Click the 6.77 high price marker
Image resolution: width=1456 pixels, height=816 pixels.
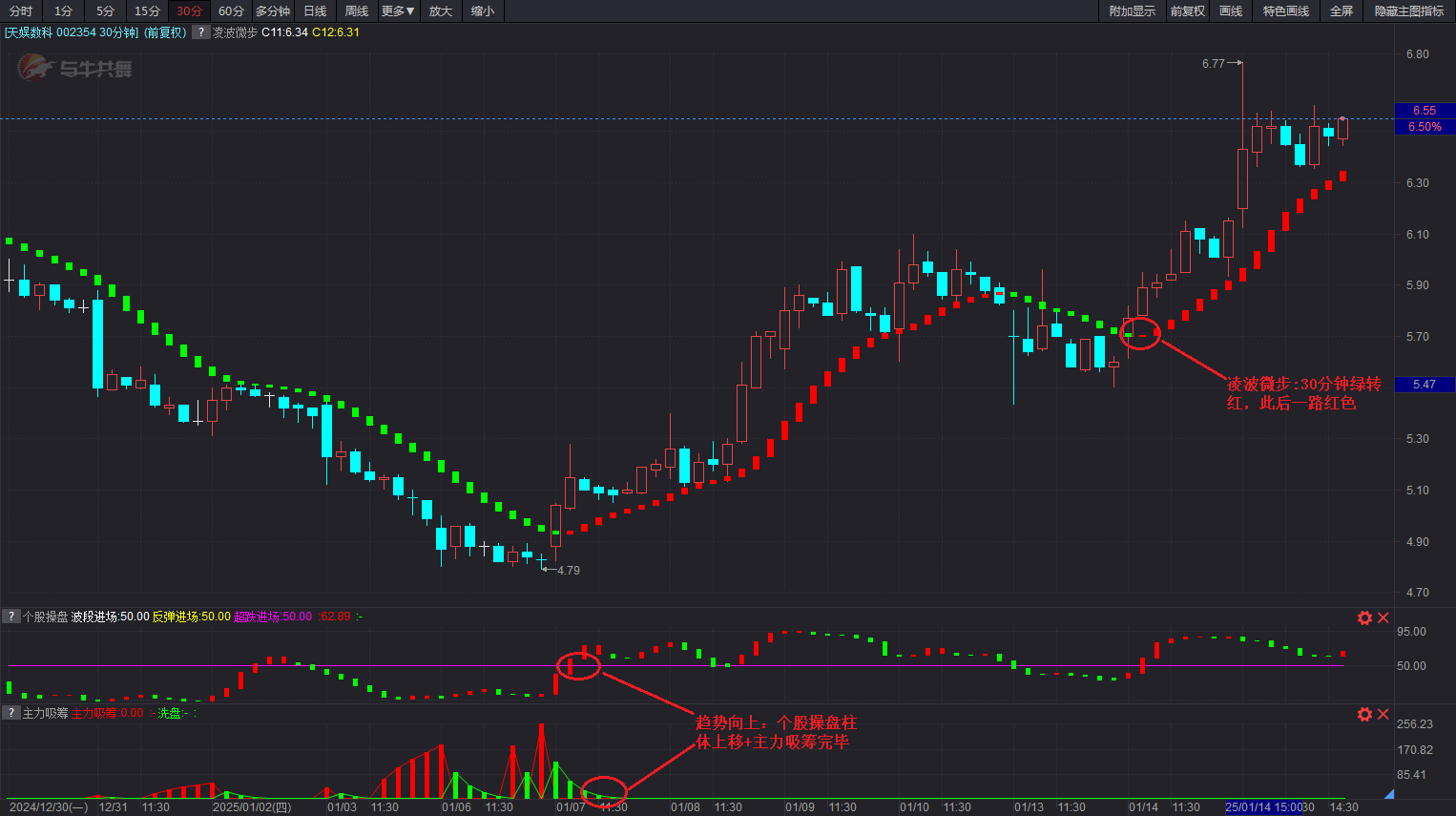pos(1213,64)
